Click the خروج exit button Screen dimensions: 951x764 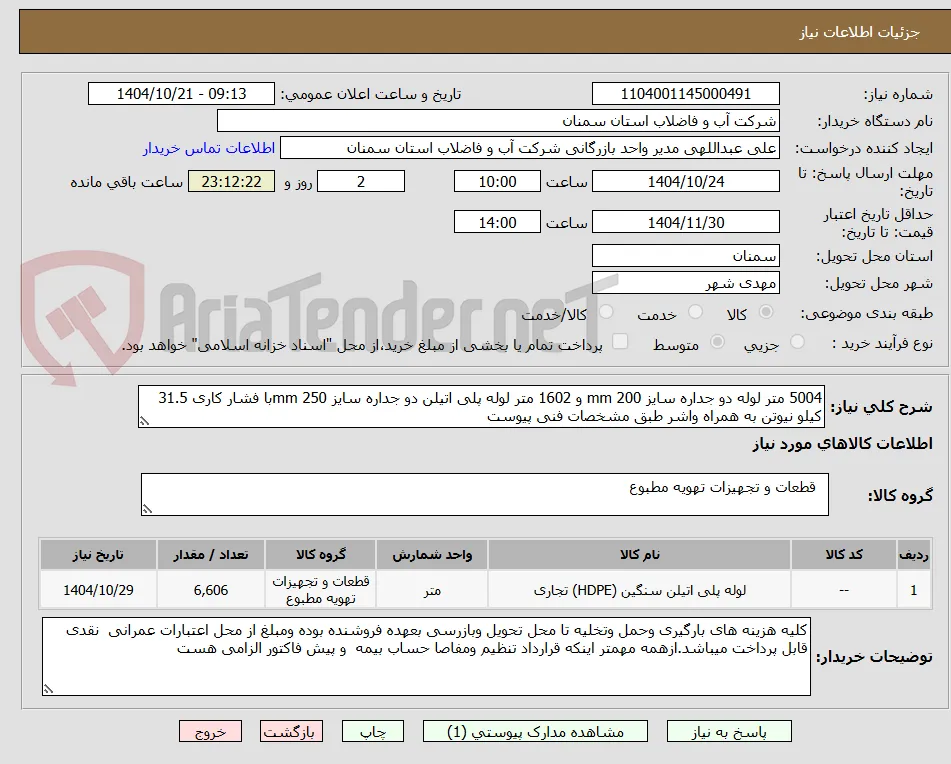[210, 731]
